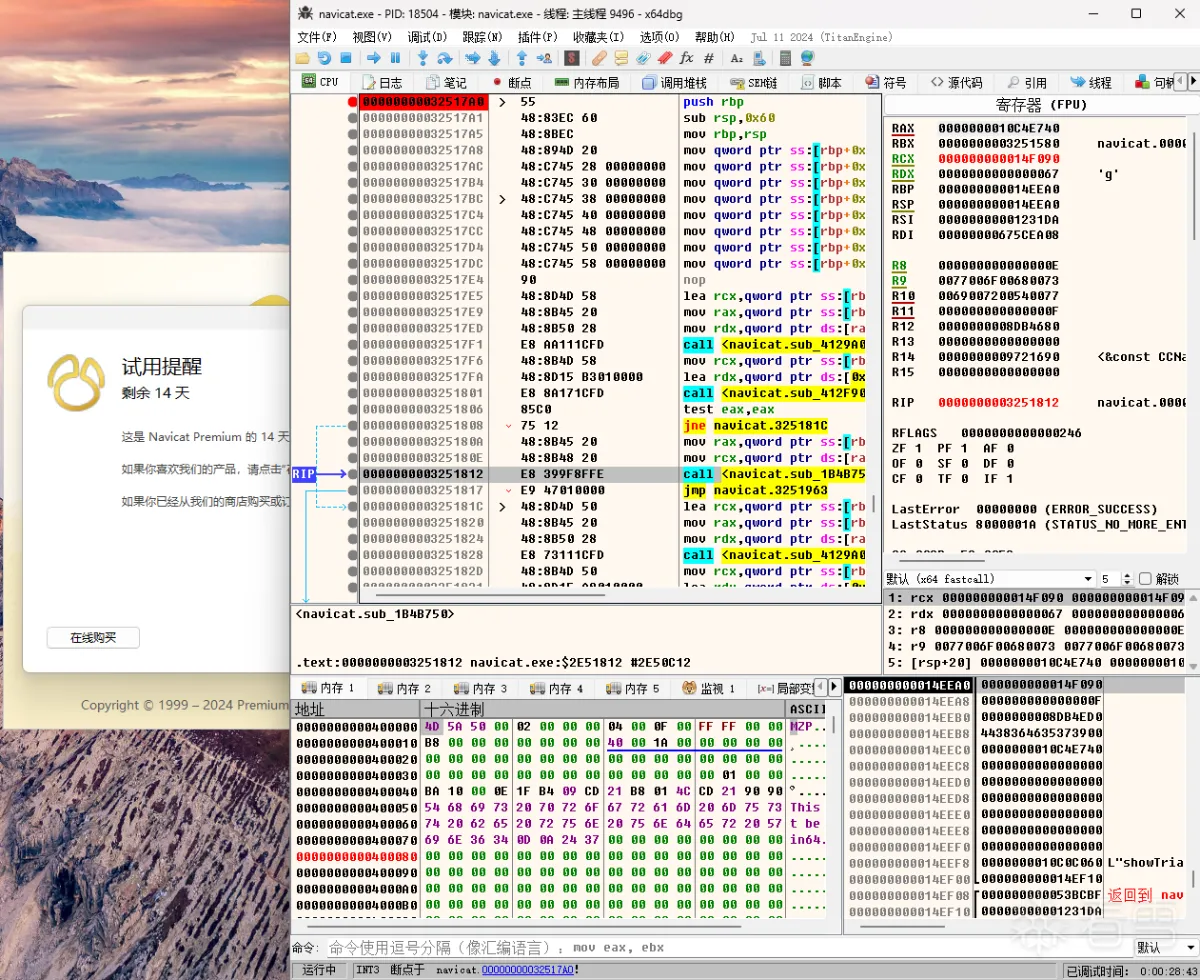Click the restart debugging toolbar icon

pos(325,59)
